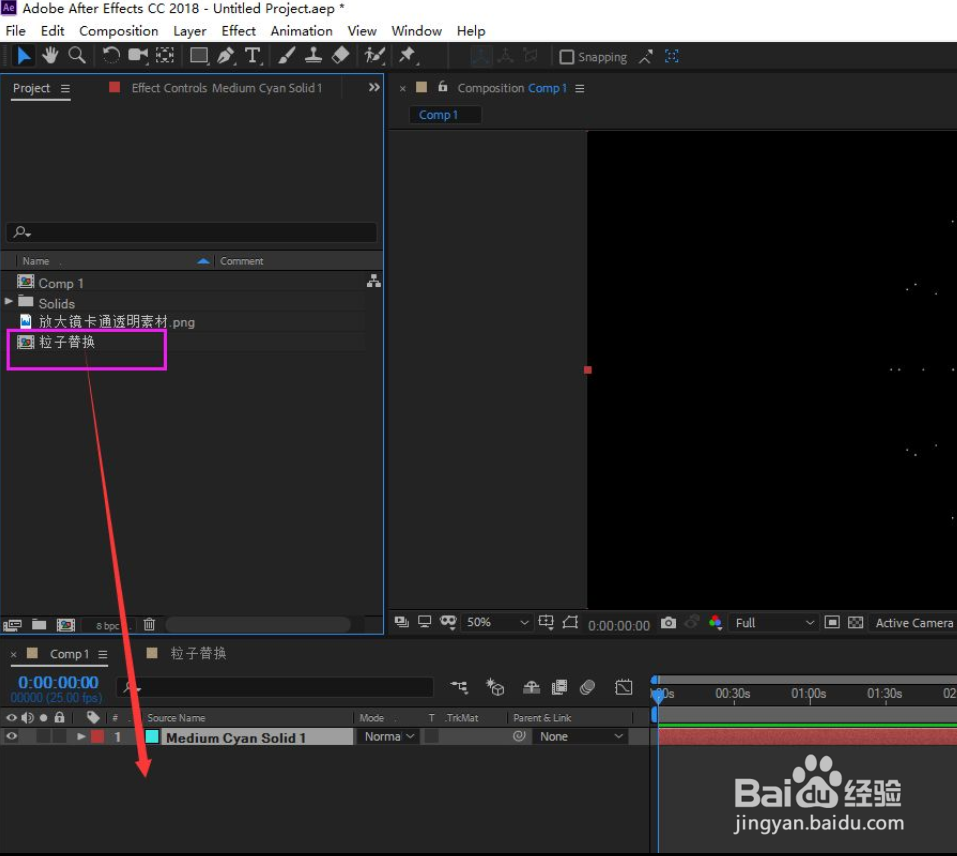957x856 pixels.
Task: Select the Brush tool
Action: tap(286, 56)
